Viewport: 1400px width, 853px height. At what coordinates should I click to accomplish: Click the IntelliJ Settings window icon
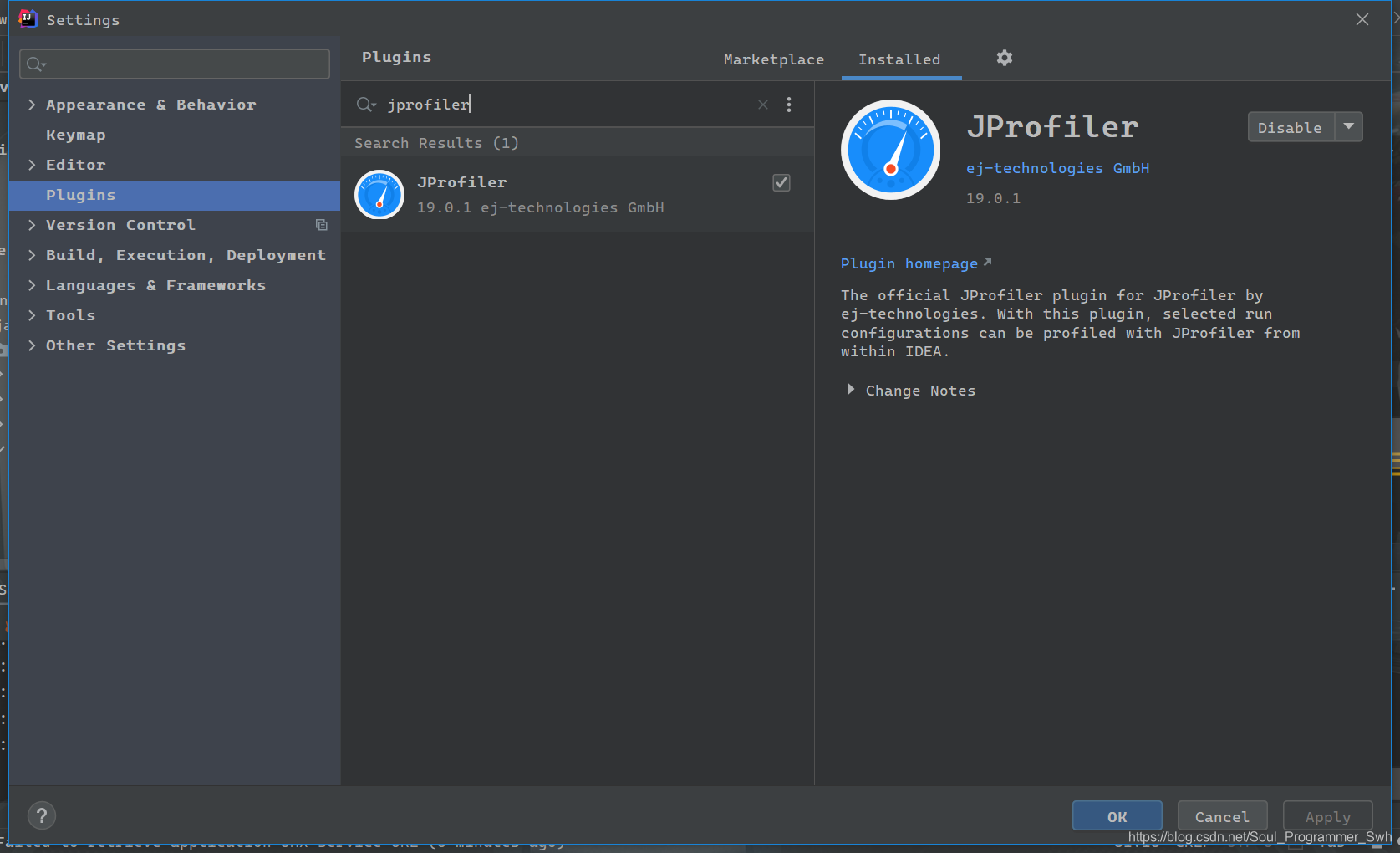[28, 18]
